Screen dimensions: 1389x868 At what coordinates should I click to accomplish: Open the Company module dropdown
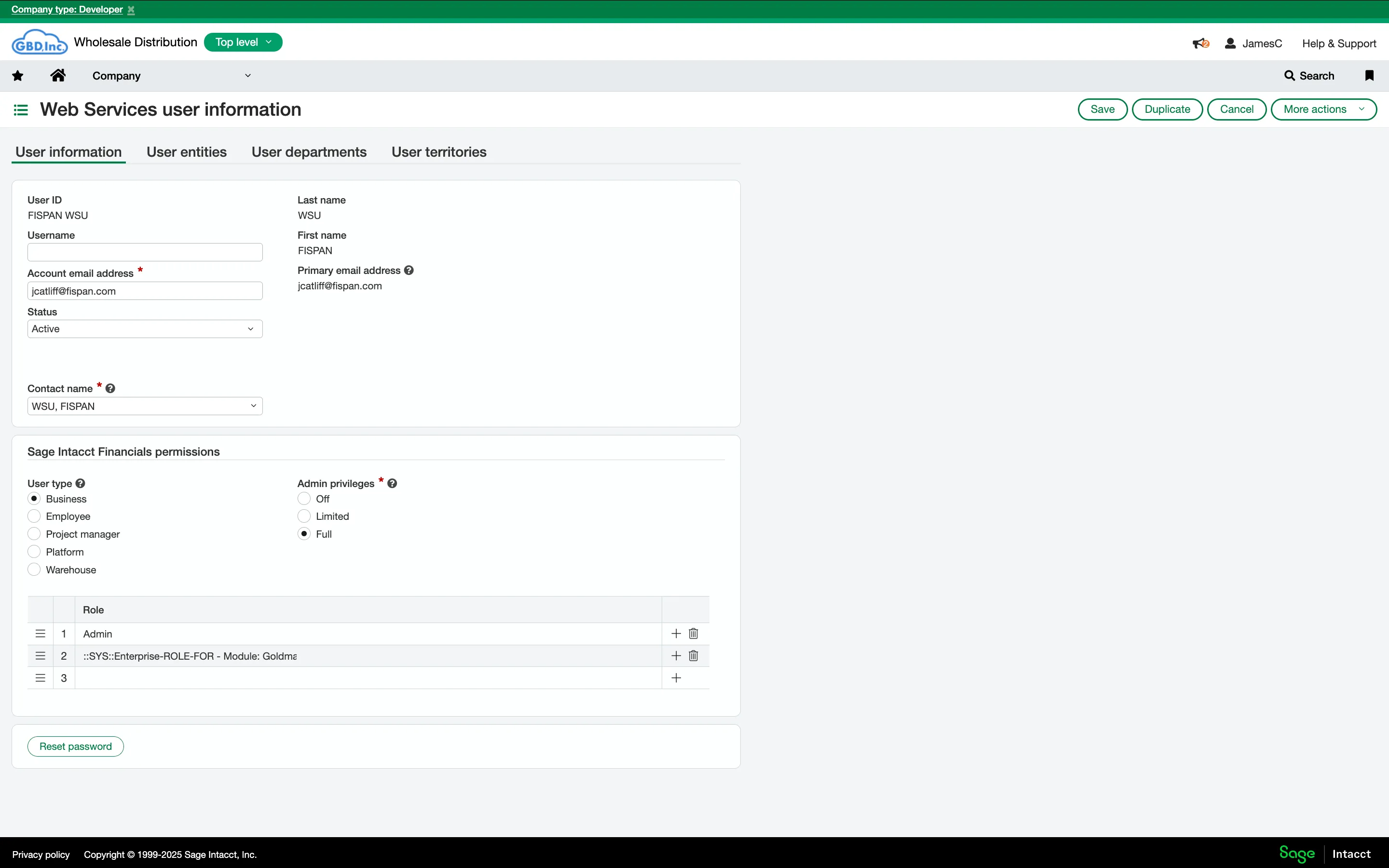coord(172,76)
